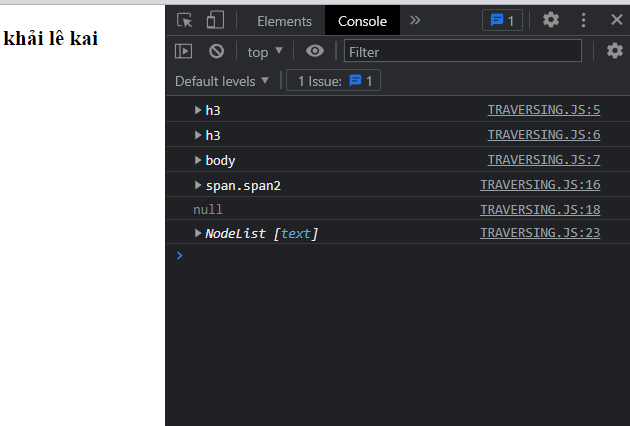Screen dimensions: 630x426
Task: Click the body text in log
Action: (220, 160)
